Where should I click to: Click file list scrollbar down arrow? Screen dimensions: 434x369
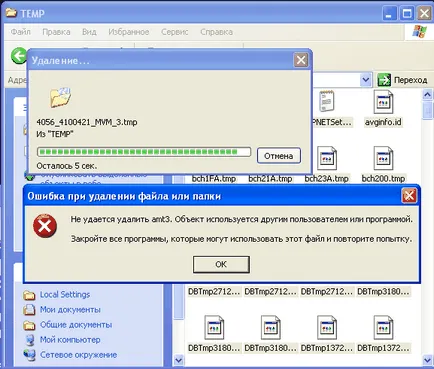point(427,360)
